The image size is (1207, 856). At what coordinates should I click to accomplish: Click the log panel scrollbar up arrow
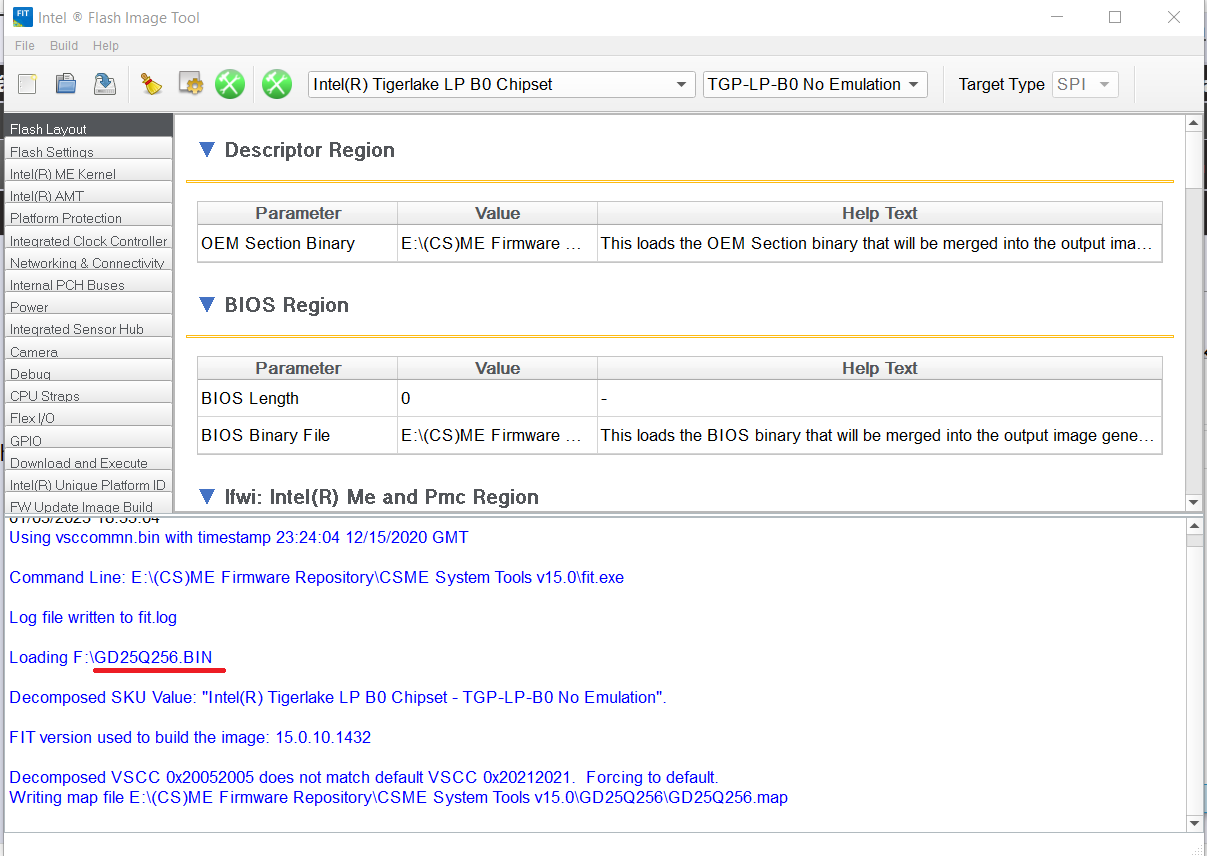(x=1193, y=526)
